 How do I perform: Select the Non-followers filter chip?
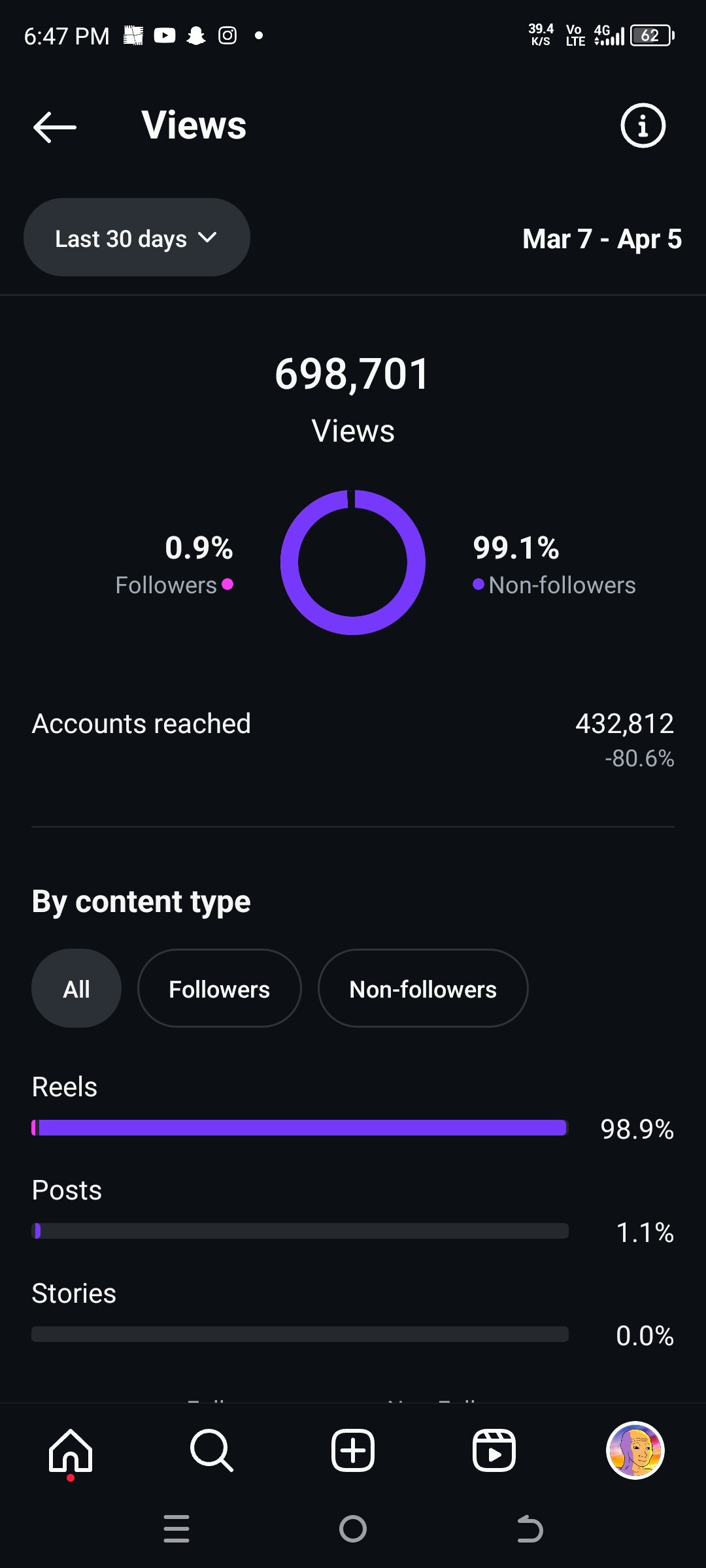pos(423,988)
